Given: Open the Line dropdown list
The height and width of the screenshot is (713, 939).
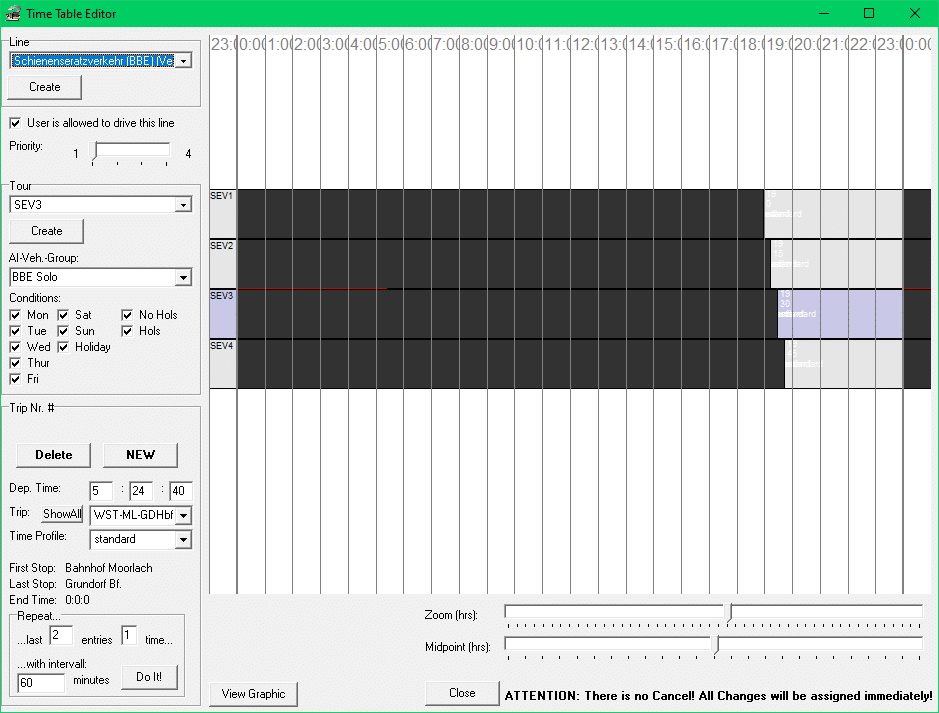Looking at the screenshot, I should [183, 61].
